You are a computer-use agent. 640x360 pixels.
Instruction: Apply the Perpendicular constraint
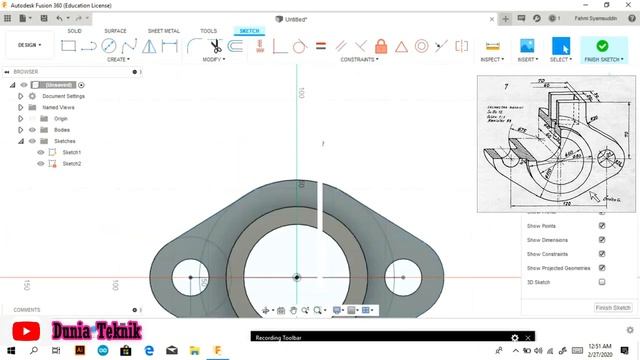[280, 46]
